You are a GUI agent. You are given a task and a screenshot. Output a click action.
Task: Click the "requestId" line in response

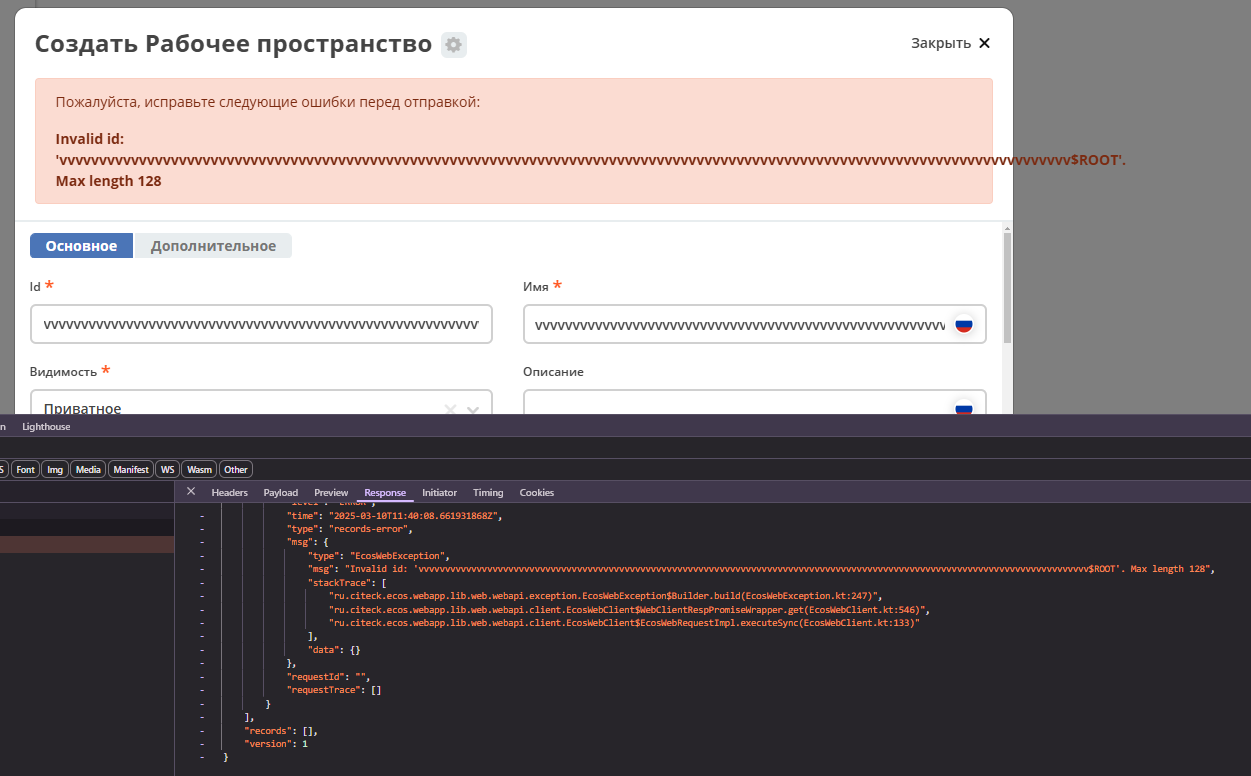point(328,677)
